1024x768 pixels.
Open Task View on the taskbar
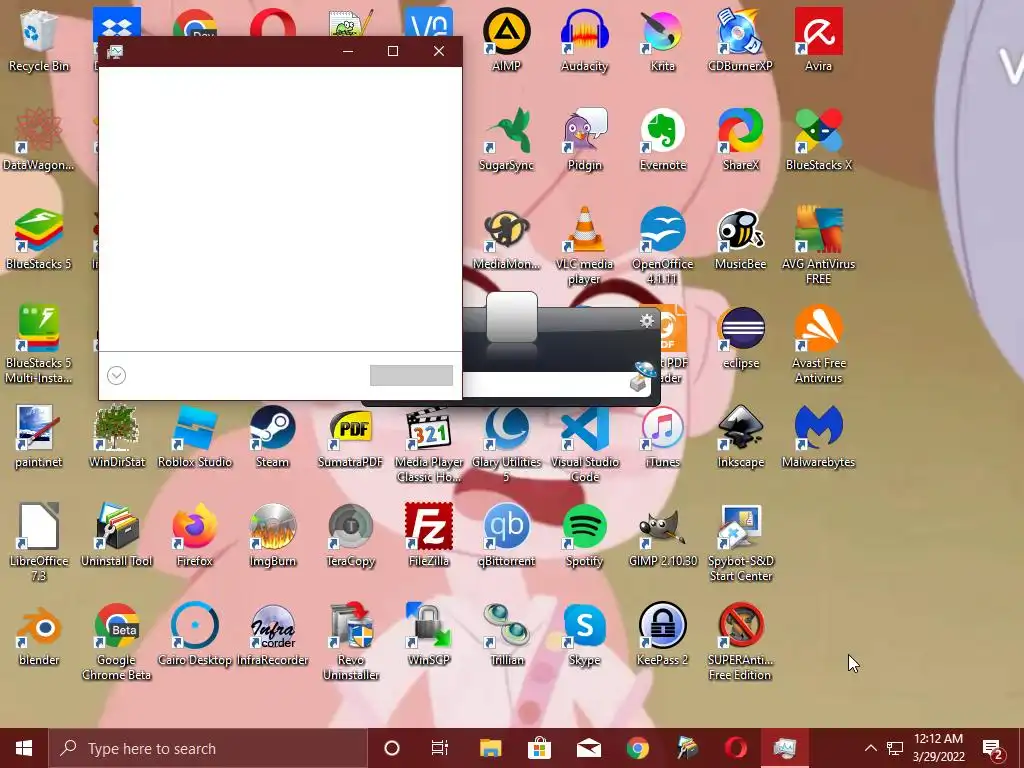click(x=440, y=748)
